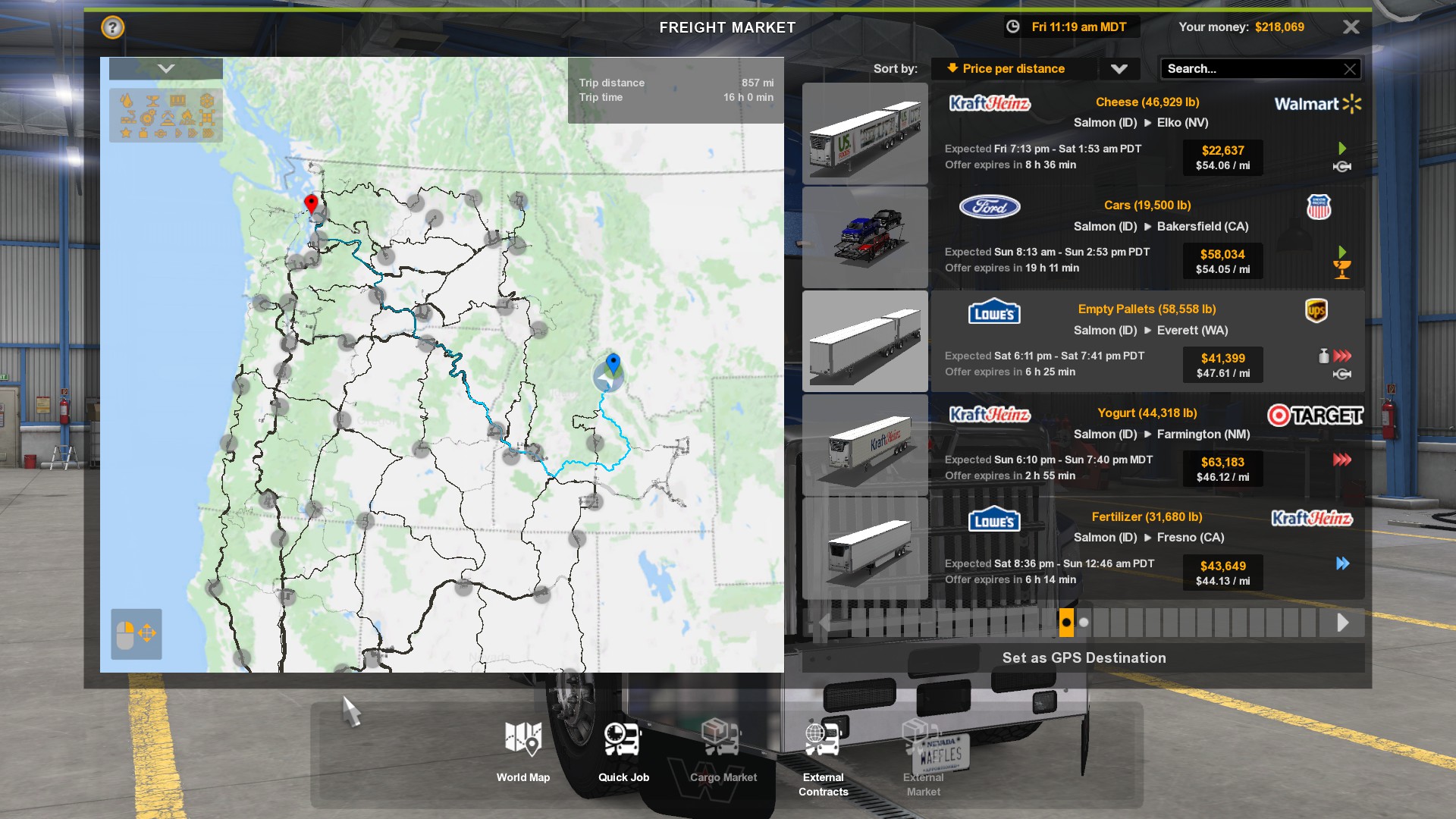Click the clock icon beside game time

(x=1012, y=27)
